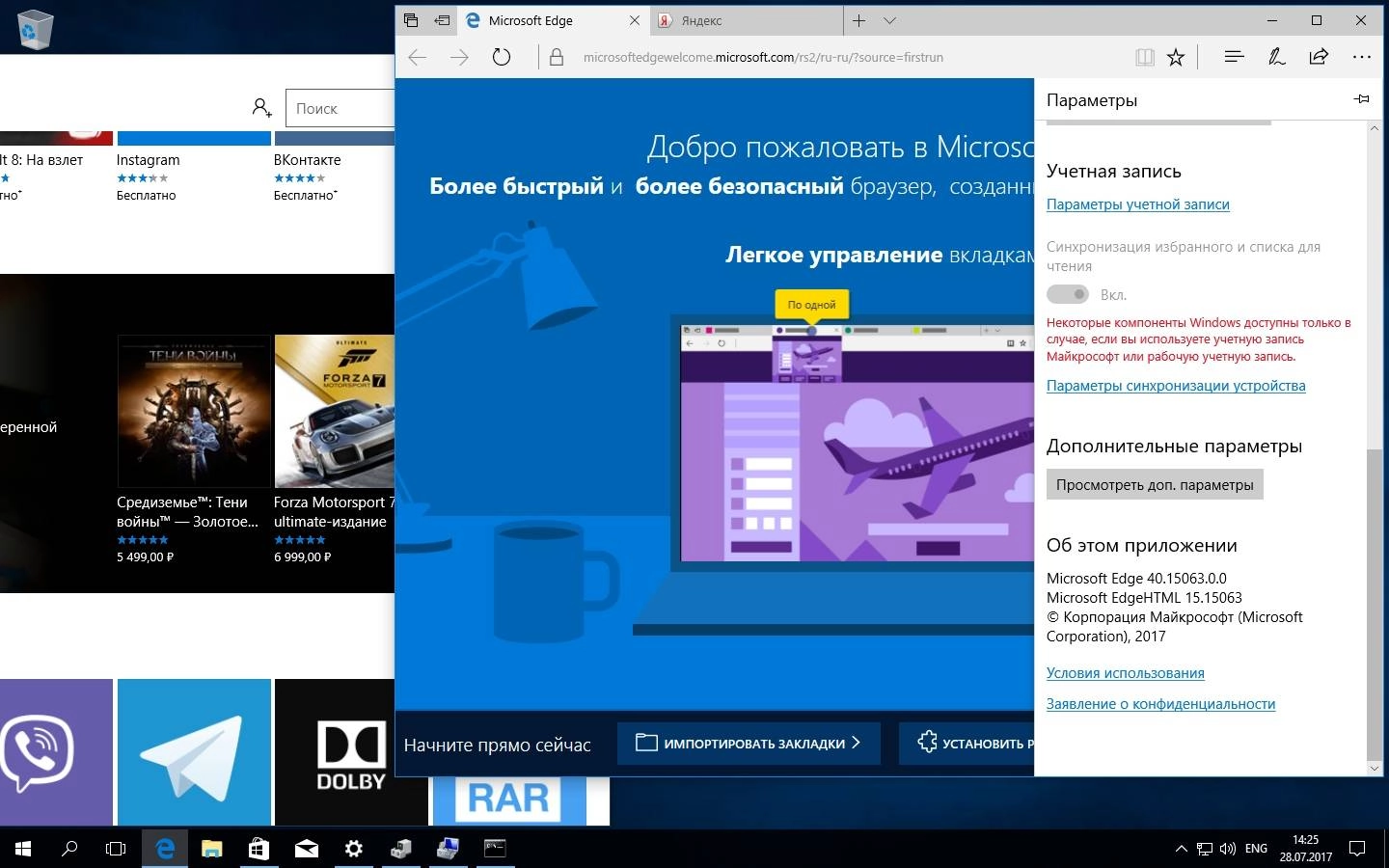The width and height of the screenshot is (1389, 868).
Task: Toggle sync favorites switch Вкл.
Action: tap(1067, 294)
